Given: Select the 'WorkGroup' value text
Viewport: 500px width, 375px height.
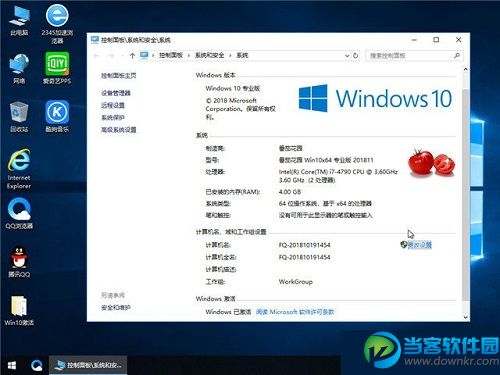Looking at the screenshot, I should pyautogui.click(x=296, y=282).
